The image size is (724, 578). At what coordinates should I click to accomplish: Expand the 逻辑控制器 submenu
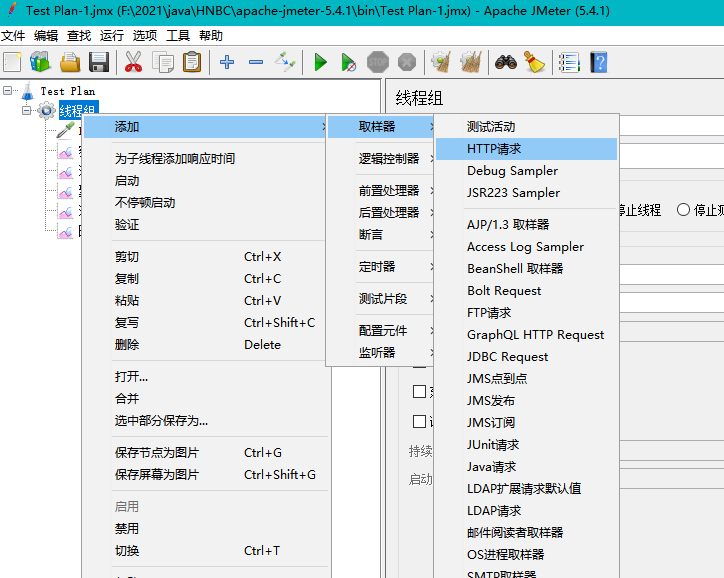tap(381, 159)
